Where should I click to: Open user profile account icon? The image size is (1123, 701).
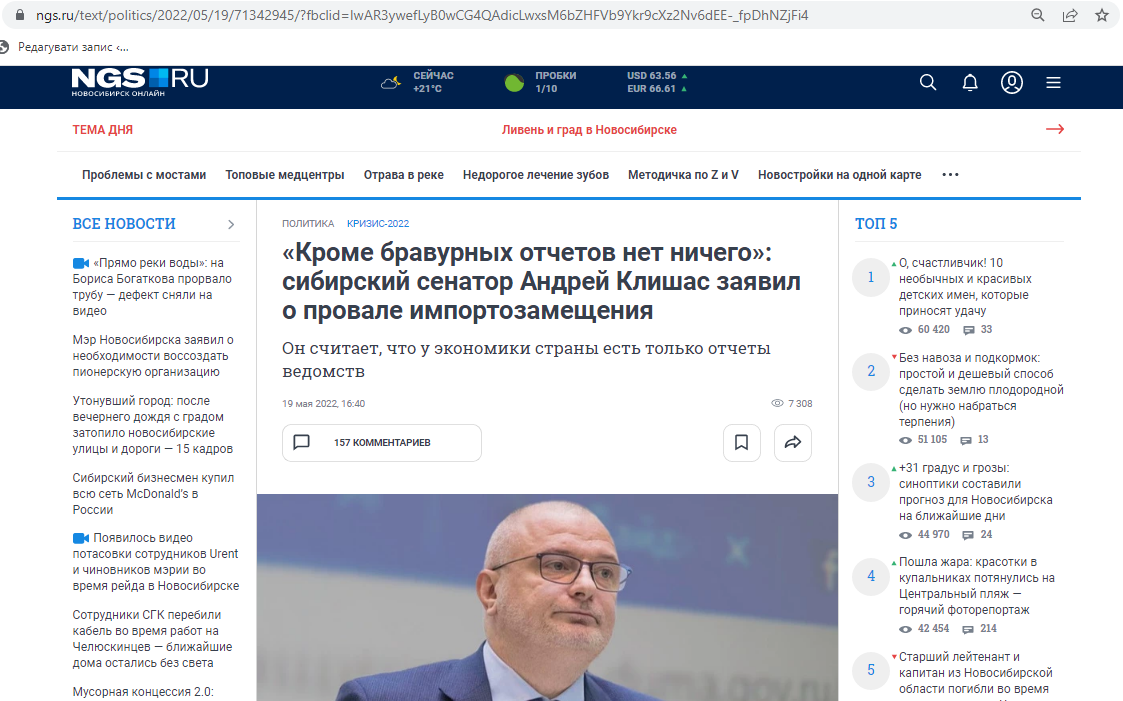[1012, 83]
